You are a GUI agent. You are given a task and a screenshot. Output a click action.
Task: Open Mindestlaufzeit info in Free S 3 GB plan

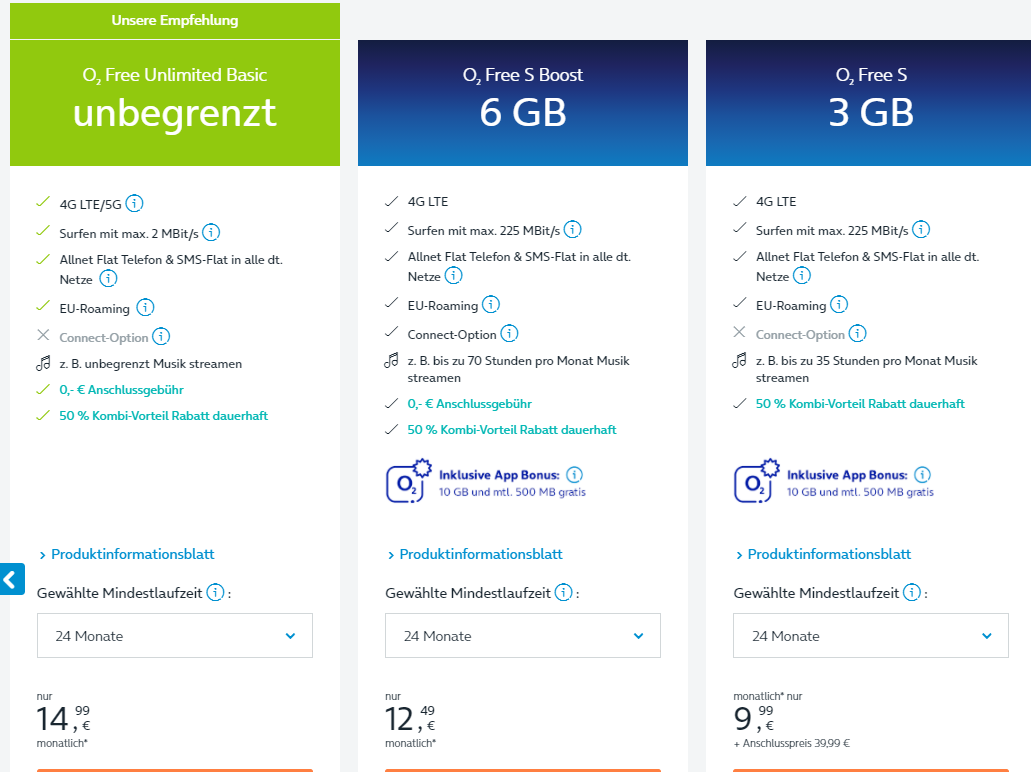tap(912, 592)
